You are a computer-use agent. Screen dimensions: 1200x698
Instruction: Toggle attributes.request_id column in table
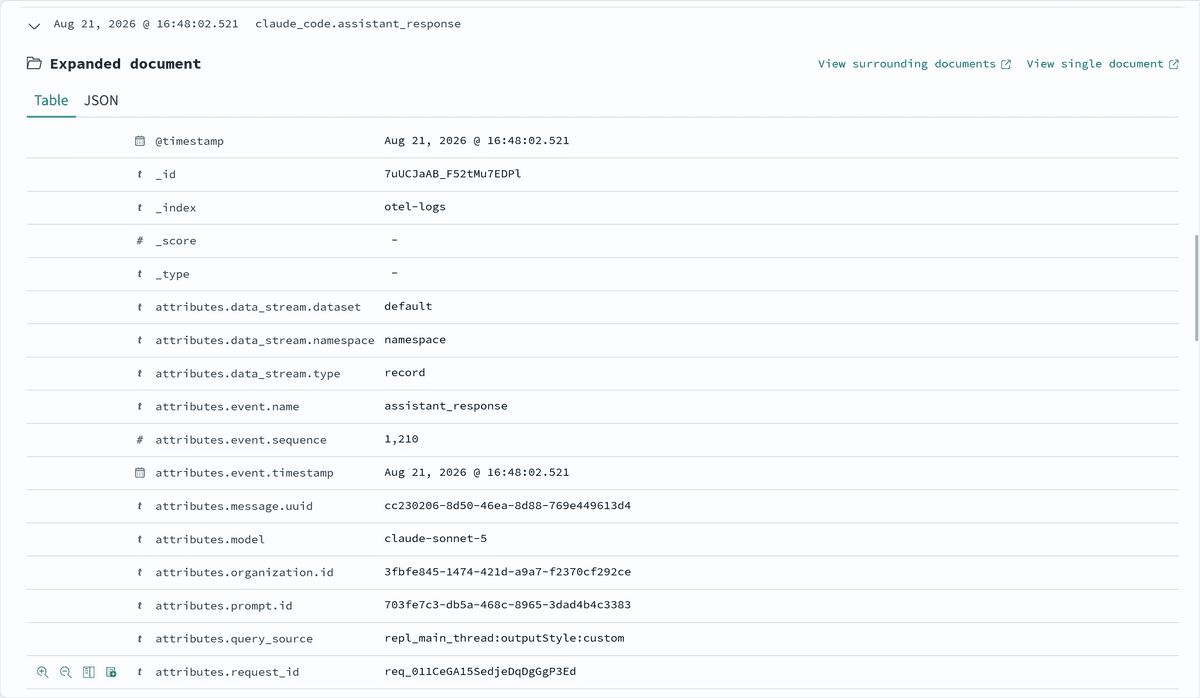(x=88, y=672)
